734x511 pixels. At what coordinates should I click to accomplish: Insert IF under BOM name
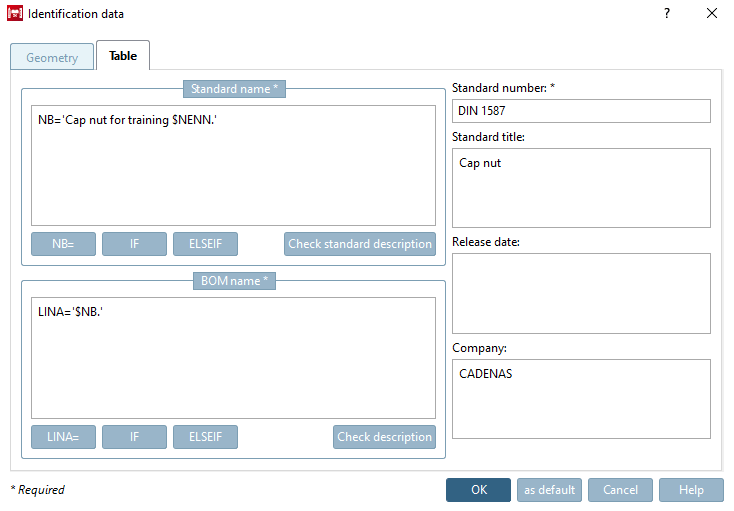134,437
